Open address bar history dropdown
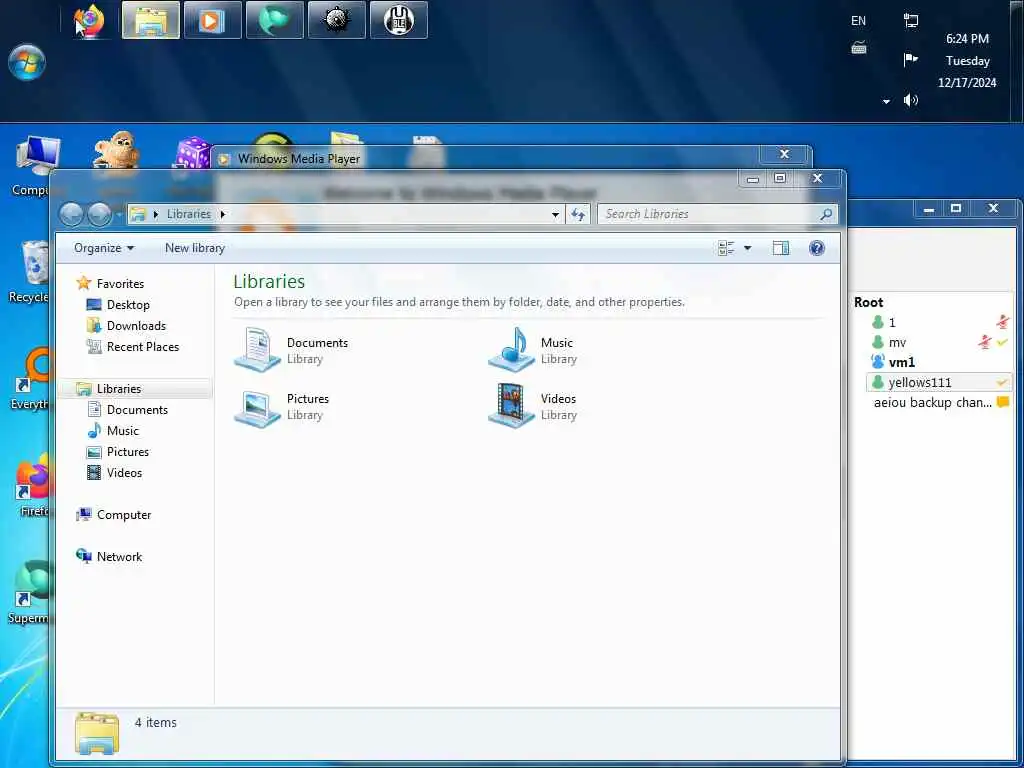Screen dimensions: 1024x768 click(555, 214)
